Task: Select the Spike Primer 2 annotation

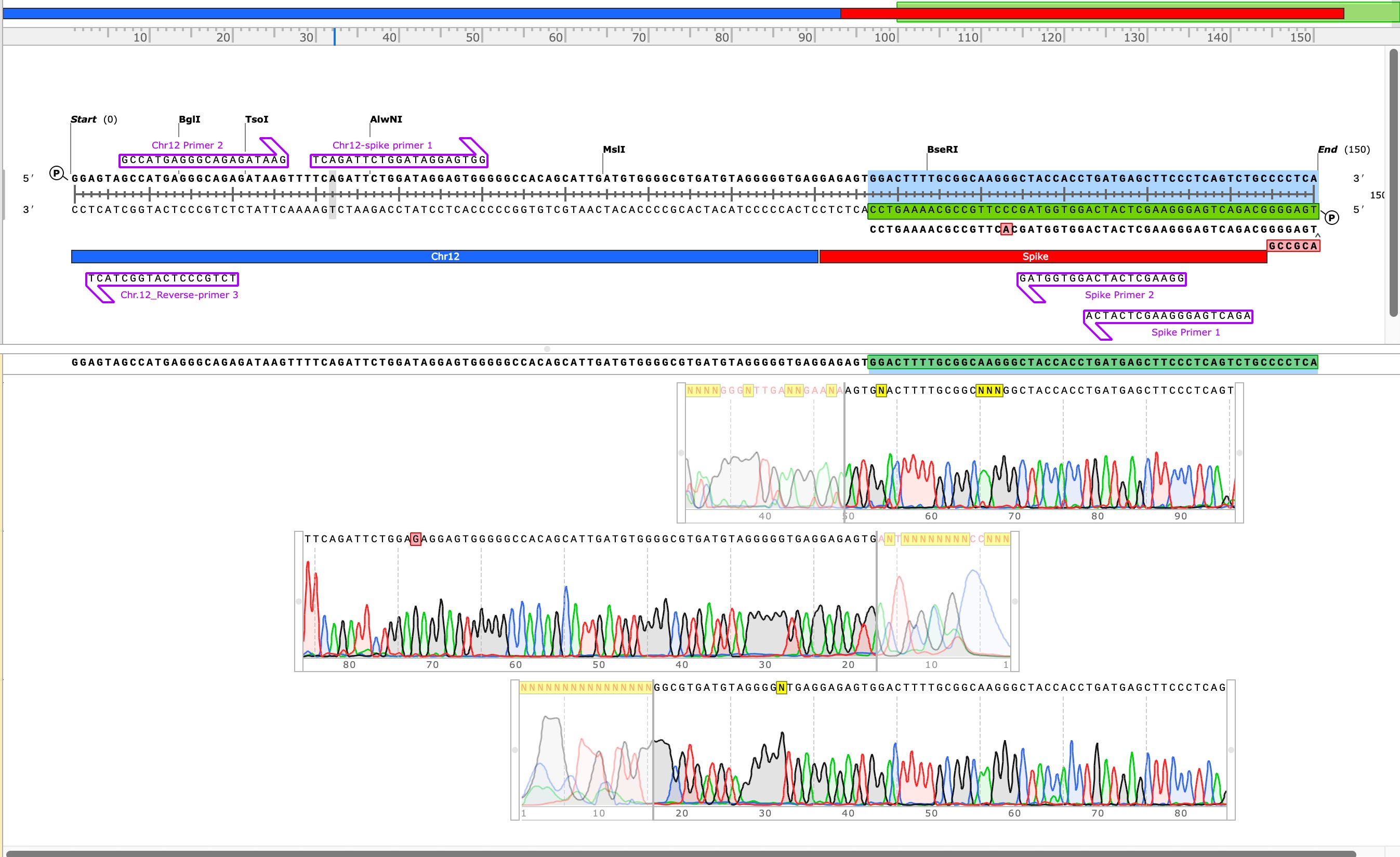Action: tap(1101, 279)
